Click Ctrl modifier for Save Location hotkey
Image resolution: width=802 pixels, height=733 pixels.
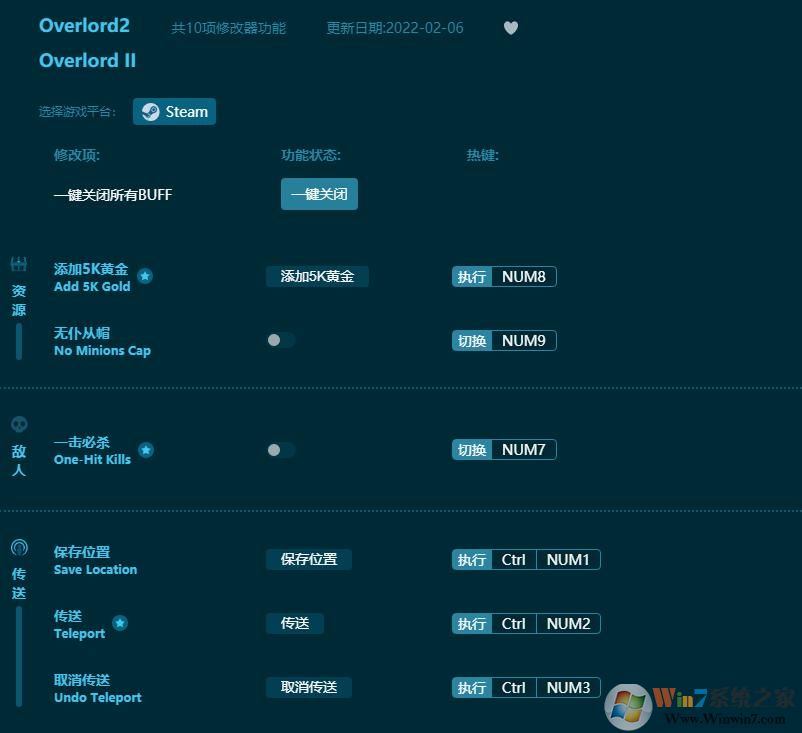(514, 560)
